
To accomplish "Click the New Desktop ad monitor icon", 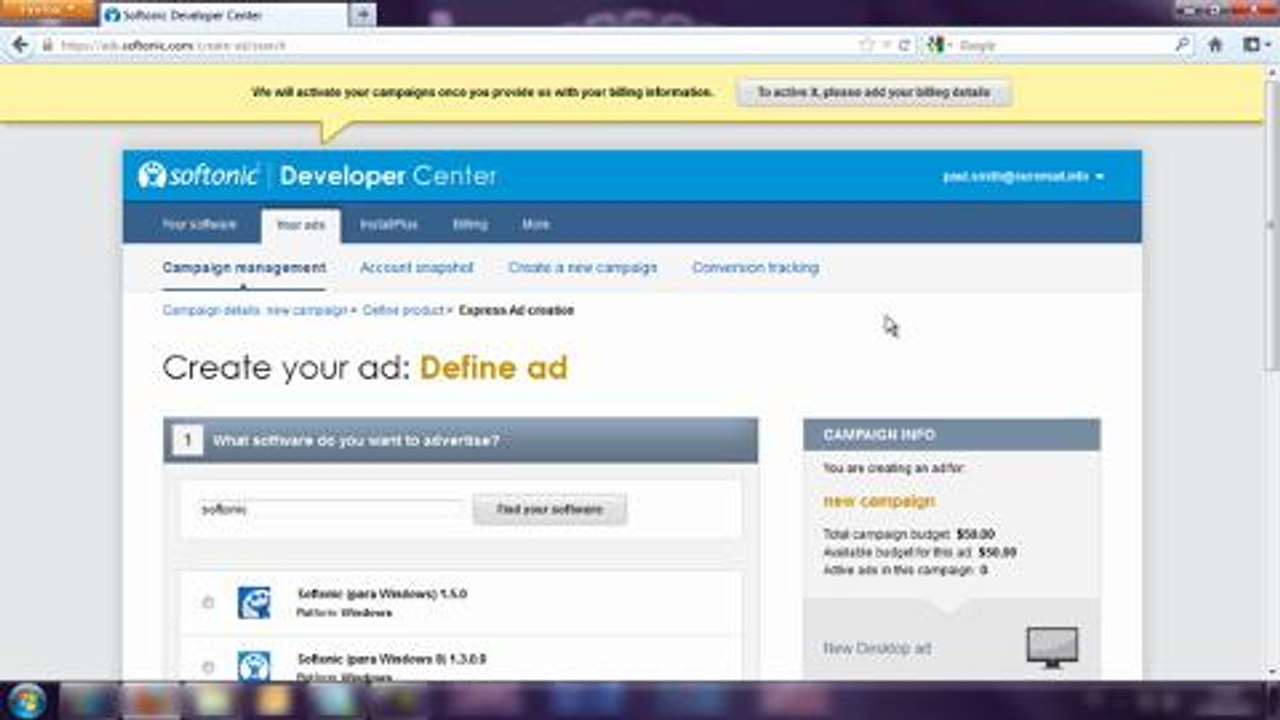I will point(1052,648).
